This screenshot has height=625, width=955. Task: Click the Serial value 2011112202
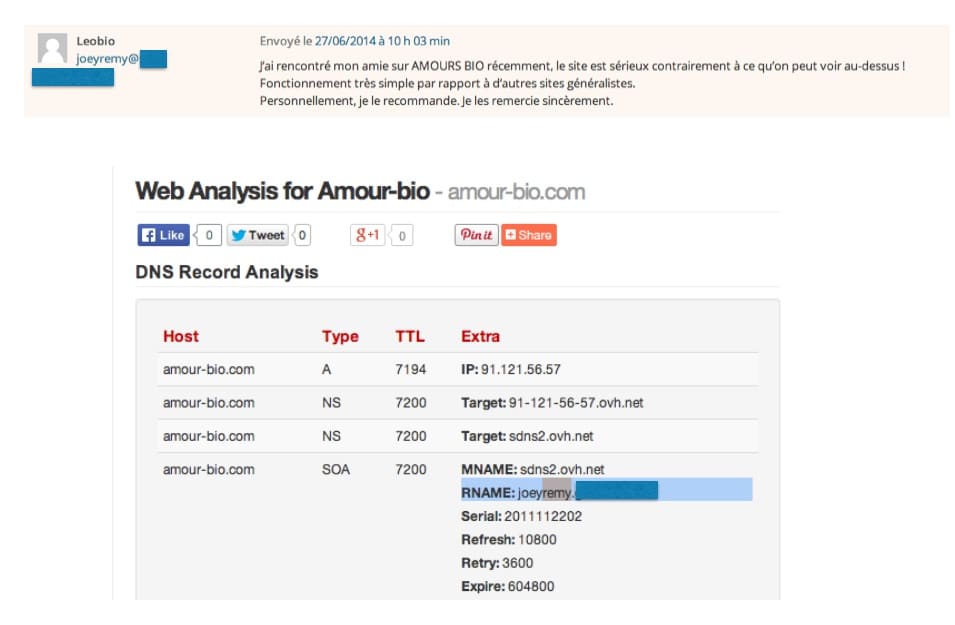click(x=543, y=517)
